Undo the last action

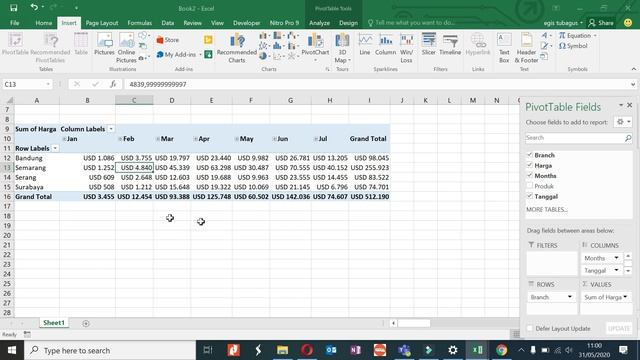[34, 7]
